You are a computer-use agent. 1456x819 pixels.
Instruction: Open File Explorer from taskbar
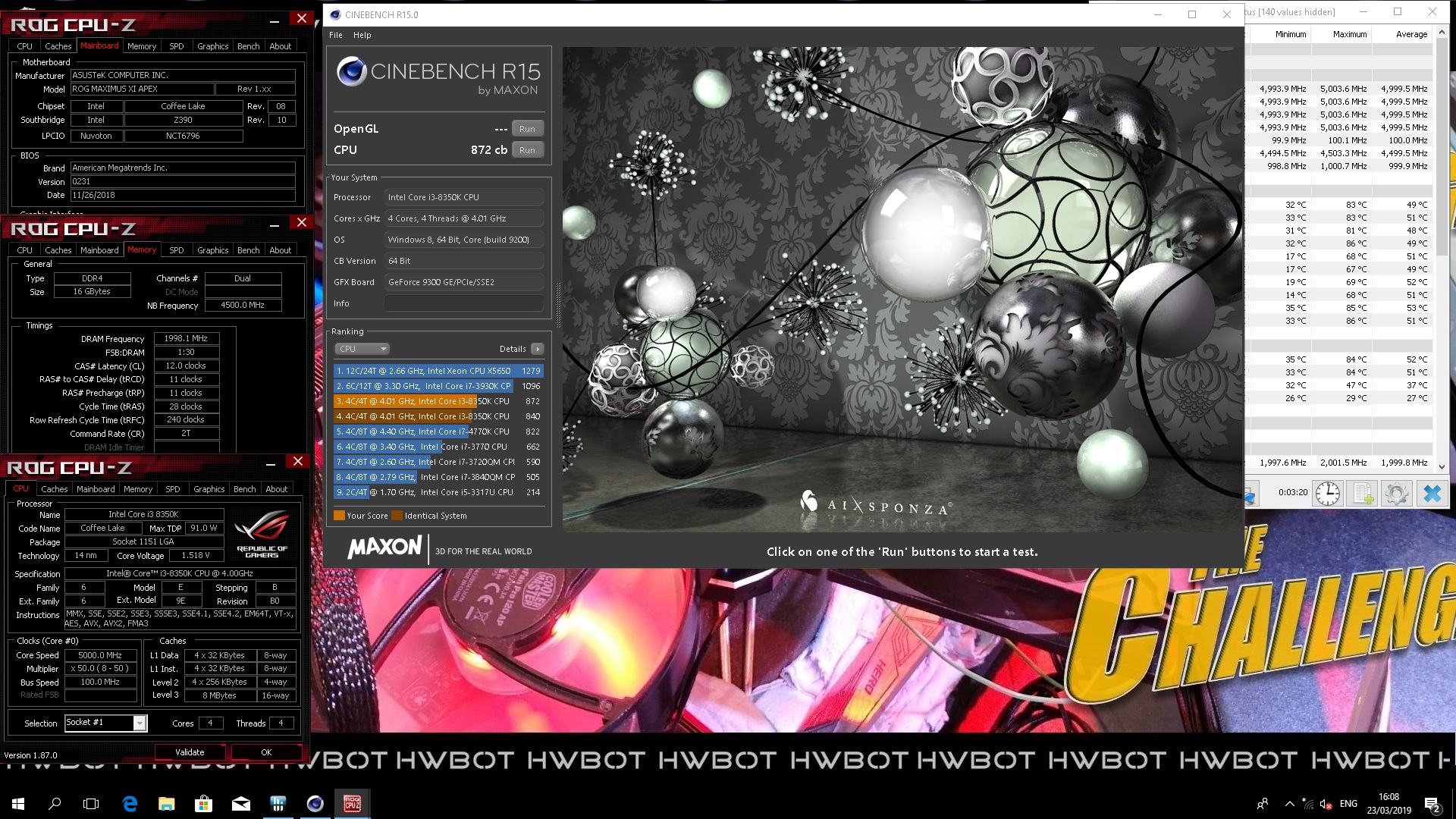(x=167, y=804)
